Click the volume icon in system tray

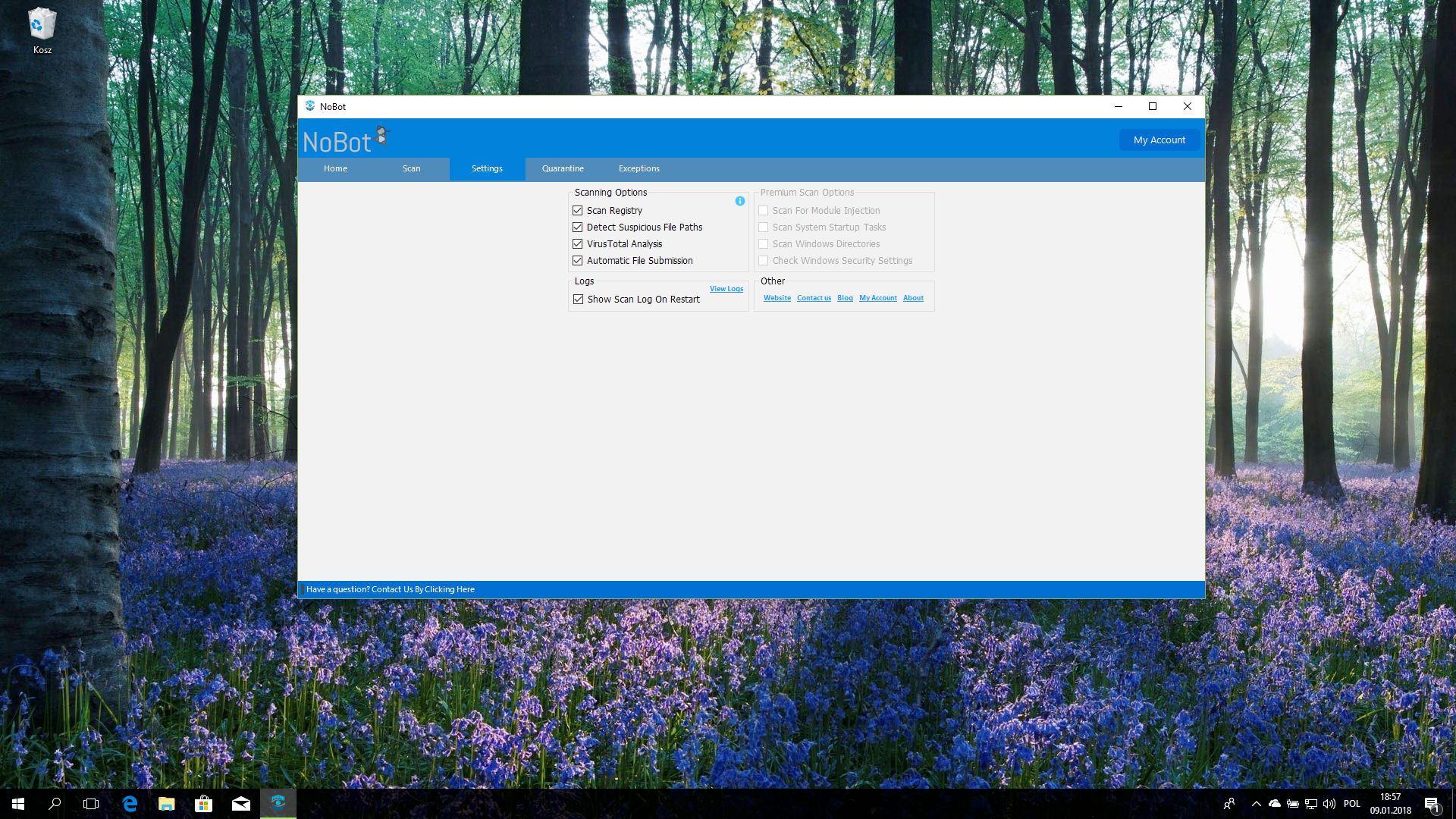click(x=1329, y=804)
